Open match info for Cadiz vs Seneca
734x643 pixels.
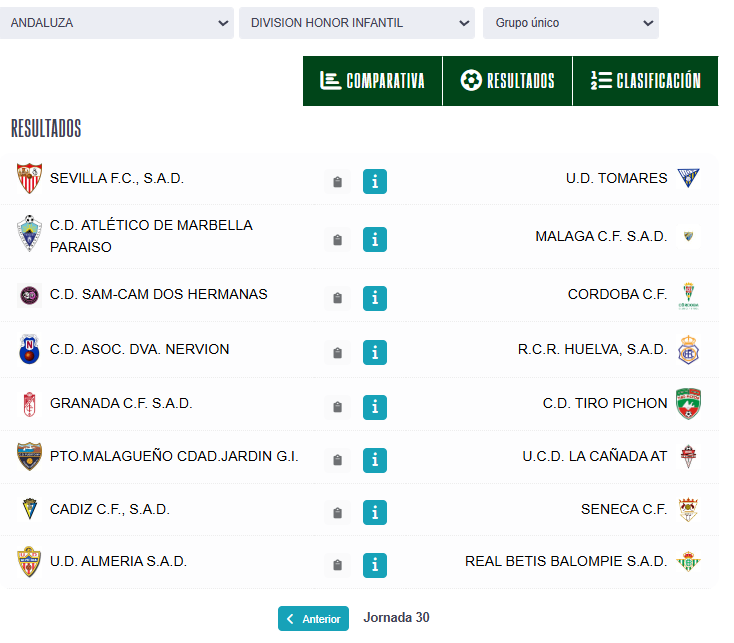[374, 512]
